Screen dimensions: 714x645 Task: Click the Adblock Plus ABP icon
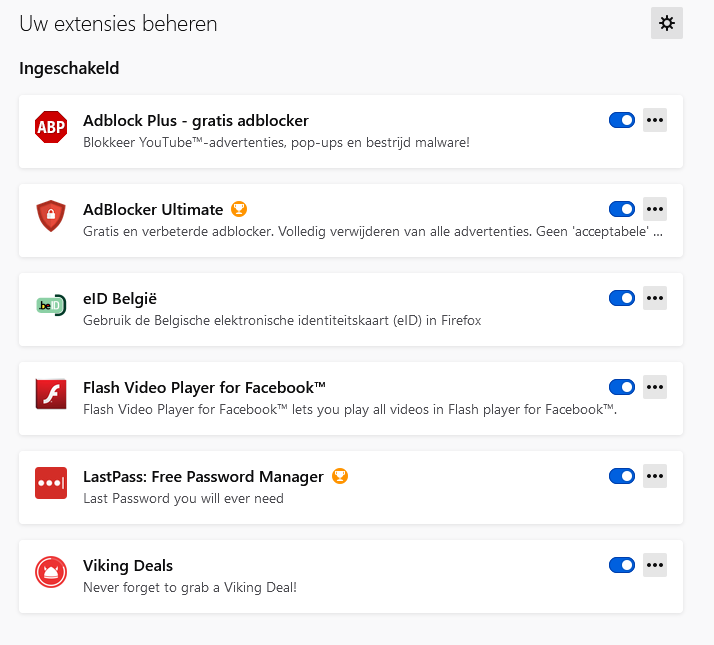point(51,127)
